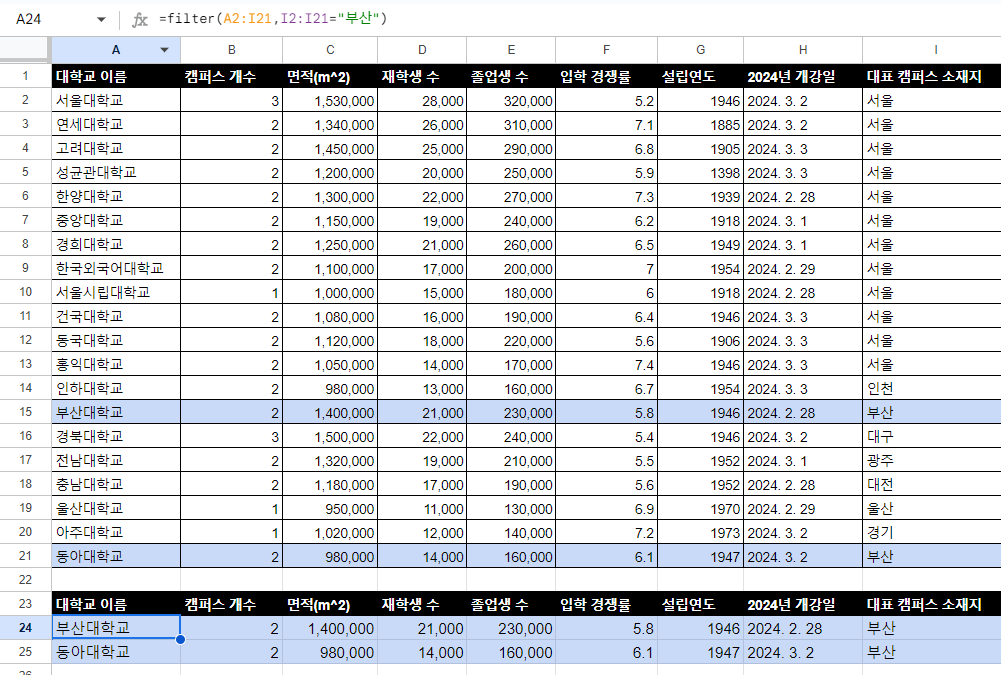1001x675 pixels.
Task: Click cell containing 고려대학교
Action: point(116,149)
